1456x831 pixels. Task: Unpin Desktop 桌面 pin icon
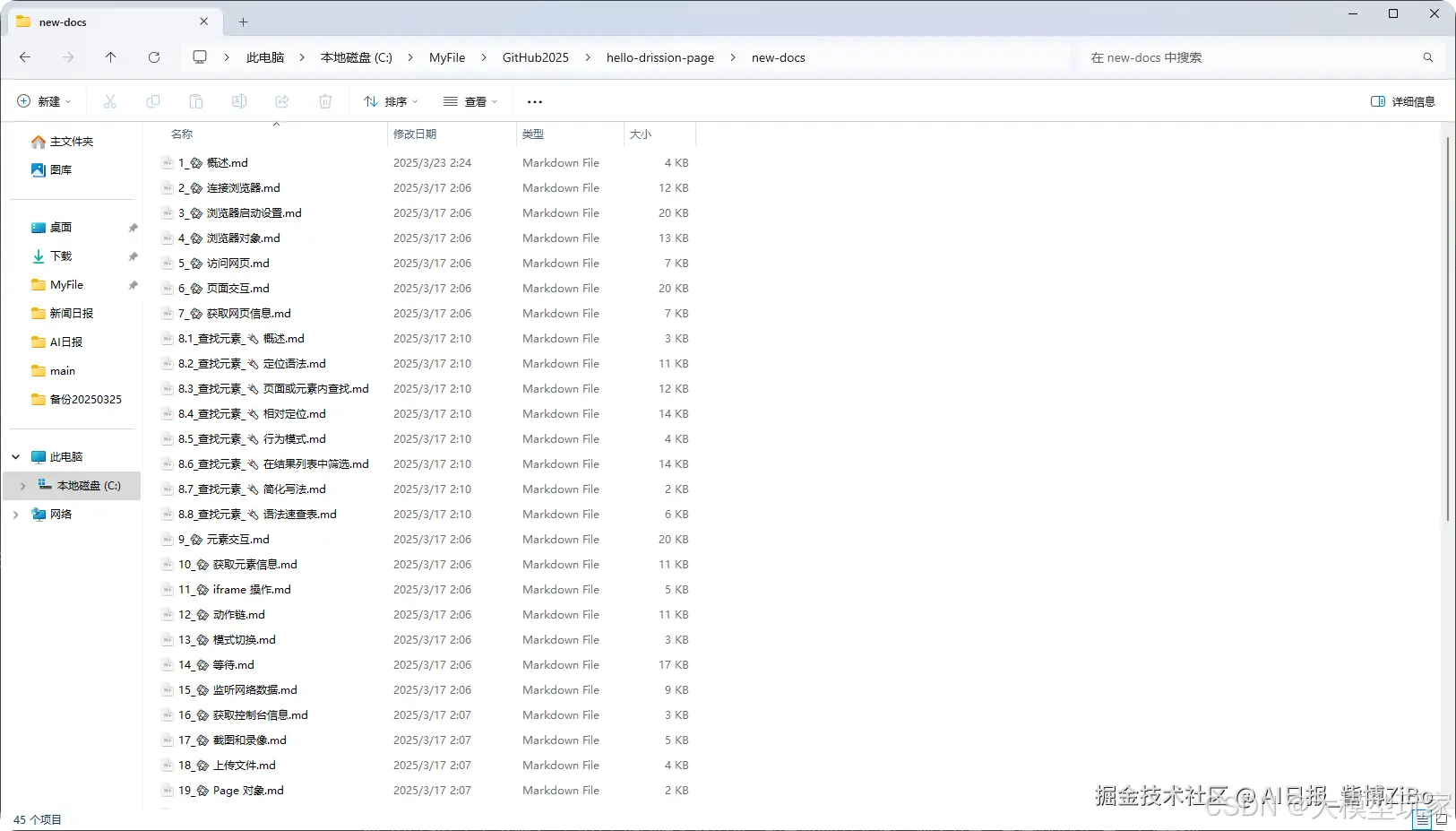tap(133, 228)
